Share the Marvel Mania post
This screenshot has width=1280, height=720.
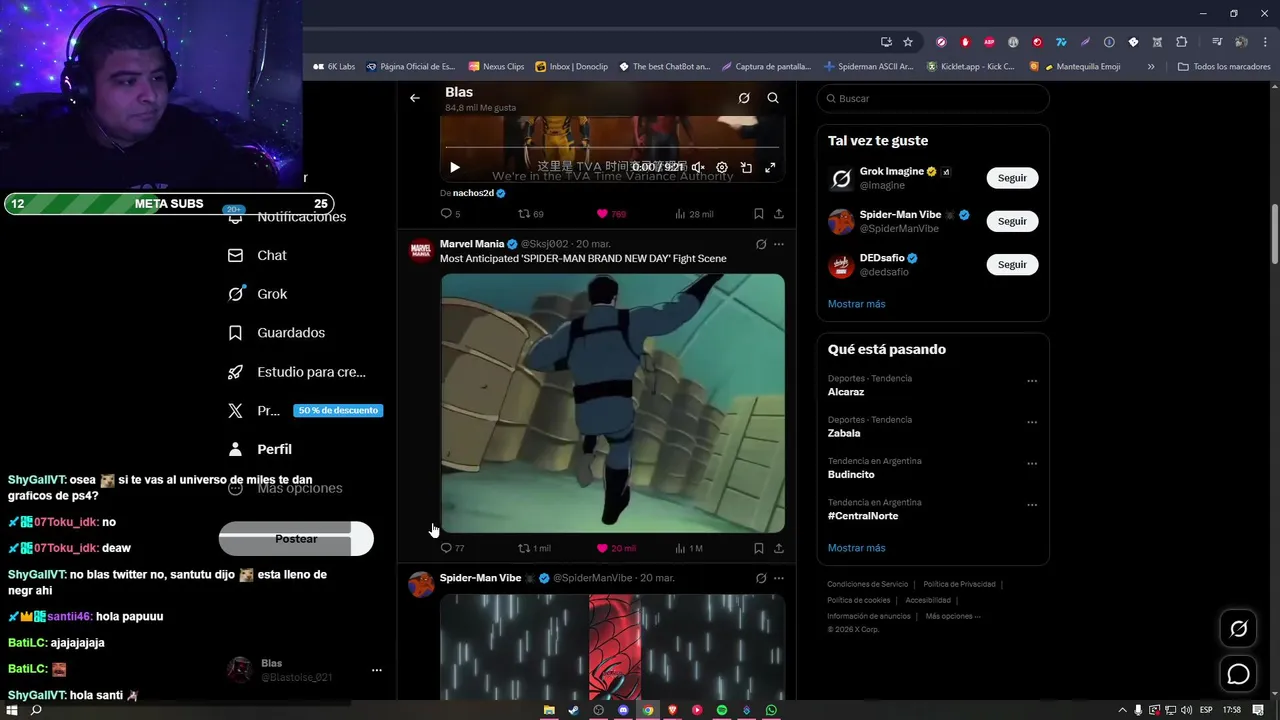[x=779, y=548]
